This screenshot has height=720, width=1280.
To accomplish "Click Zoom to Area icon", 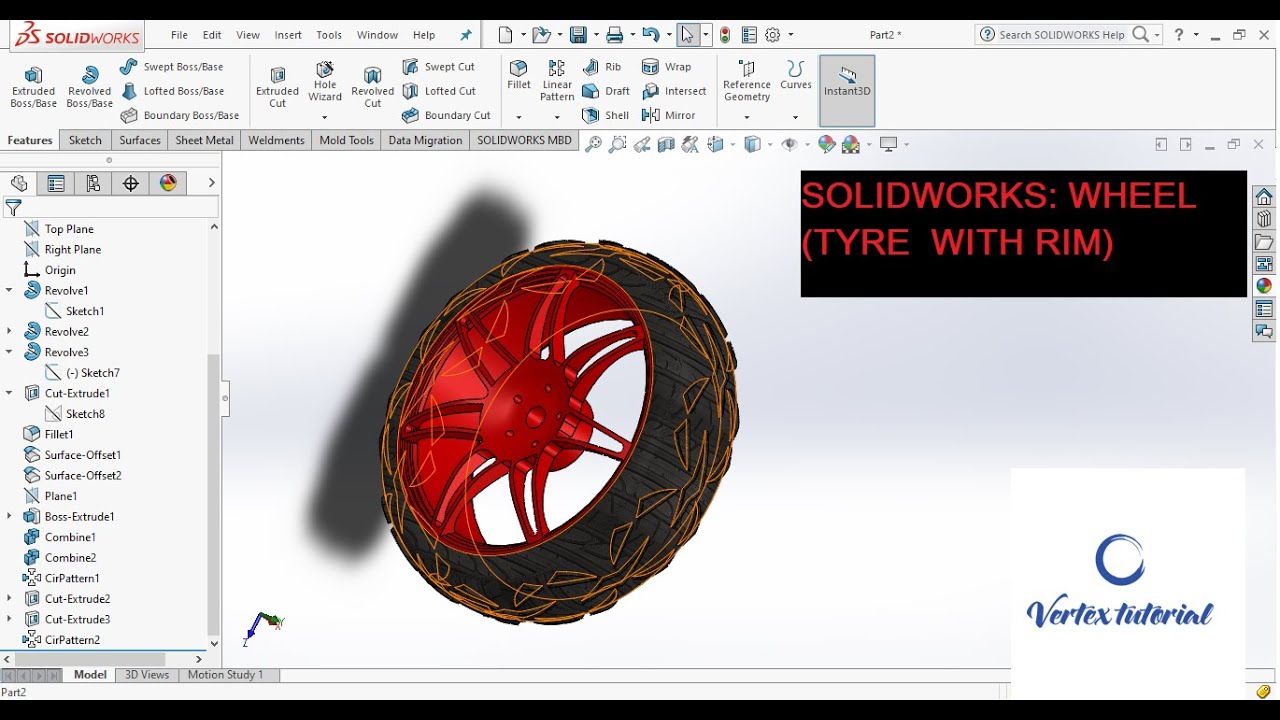I will tap(617, 145).
